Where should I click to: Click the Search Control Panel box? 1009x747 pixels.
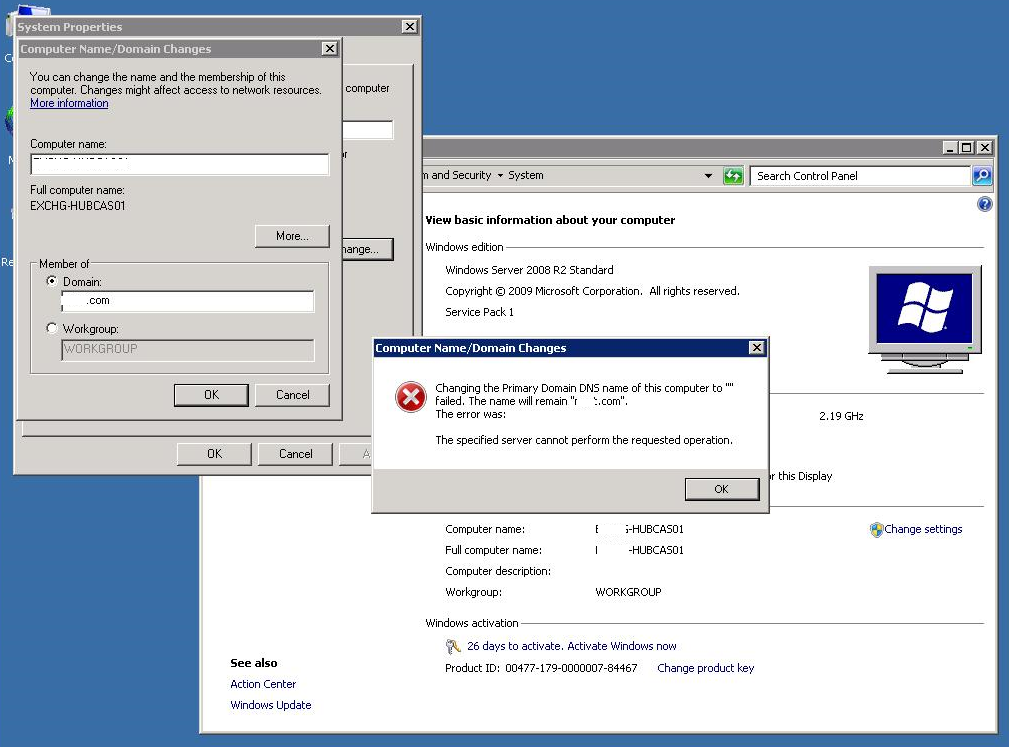(x=860, y=176)
